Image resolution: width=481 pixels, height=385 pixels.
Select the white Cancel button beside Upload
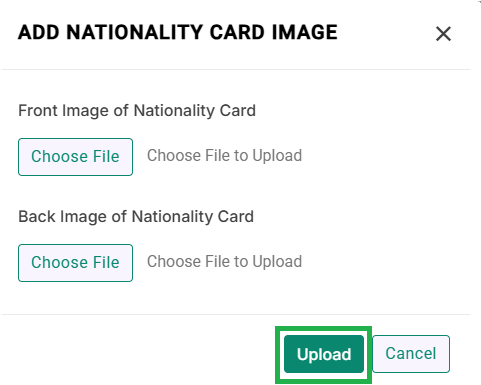pos(411,354)
